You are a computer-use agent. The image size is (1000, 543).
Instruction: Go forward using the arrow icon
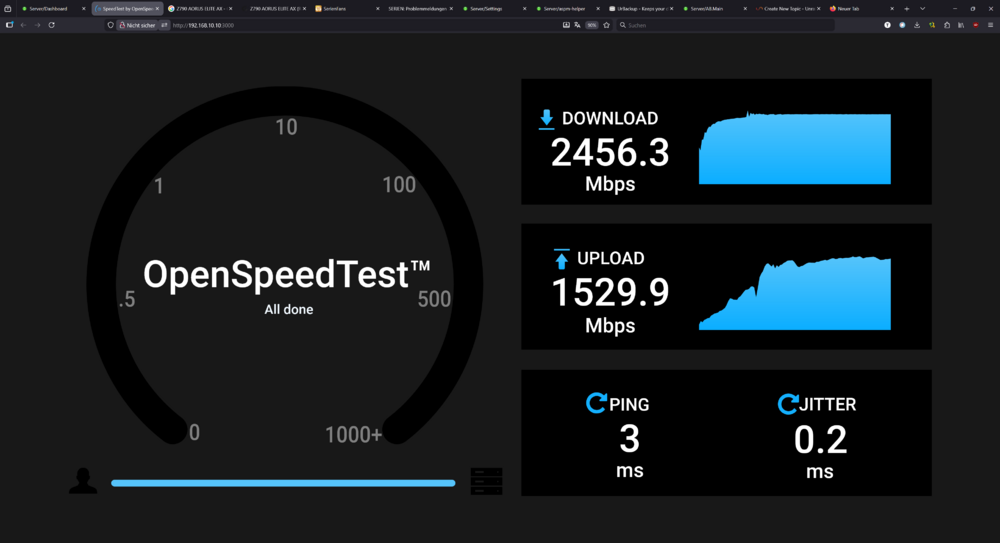click(38, 25)
